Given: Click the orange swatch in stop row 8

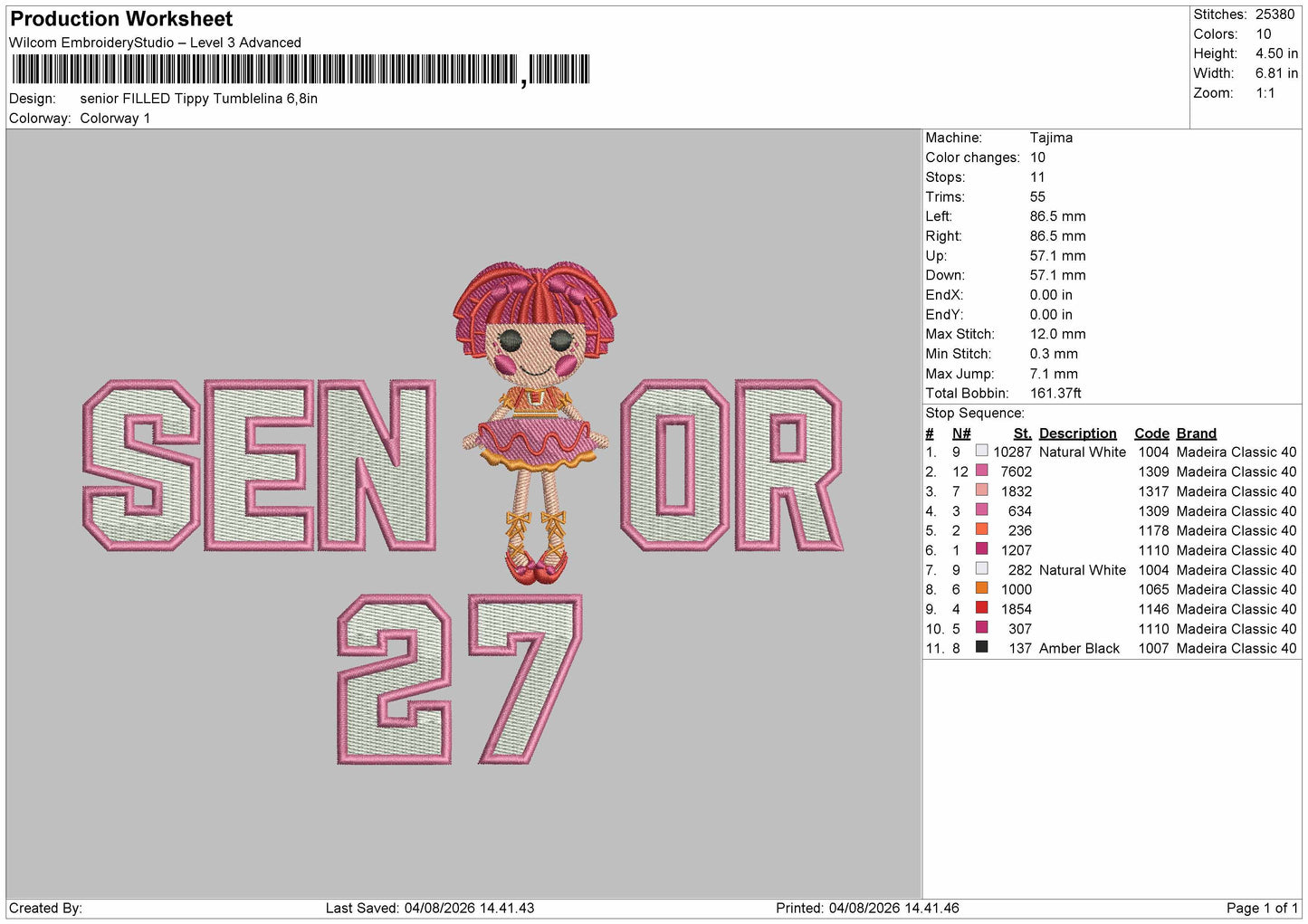Looking at the screenshot, I should tap(981, 588).
